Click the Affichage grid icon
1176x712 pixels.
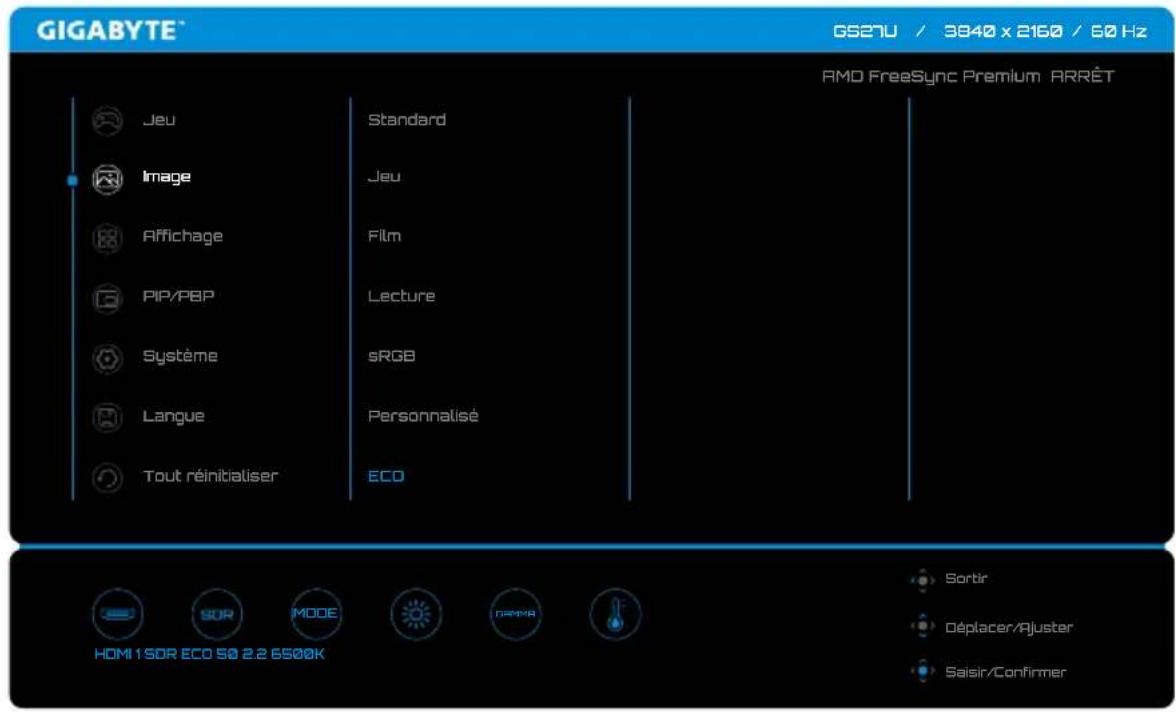tap(107, 239)
